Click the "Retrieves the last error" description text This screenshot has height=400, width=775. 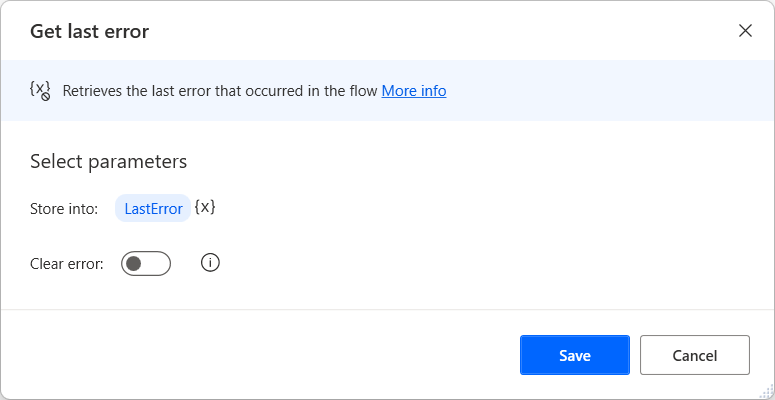[x=220, y=91]
